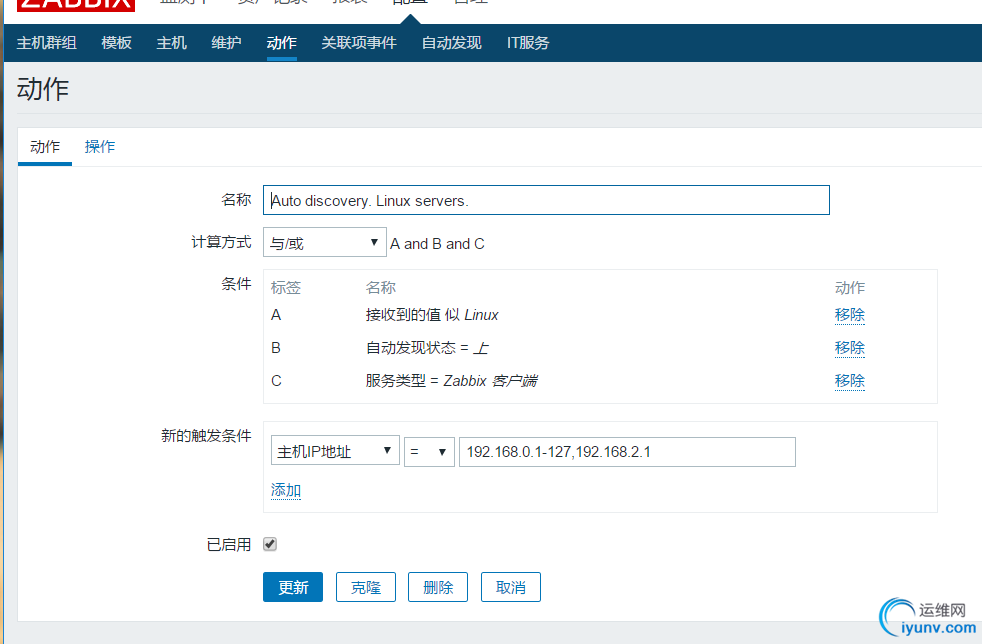Navigate to 主机群组 in the submenu

pos(46,42)
